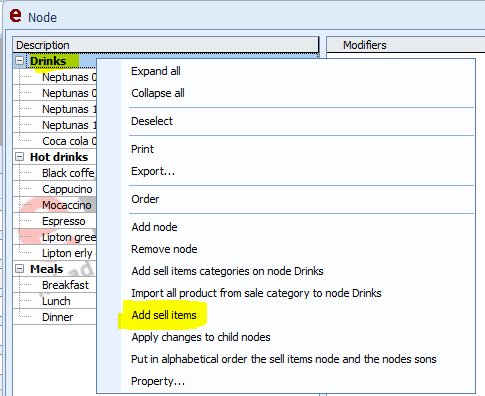
Task: Select Deselect in the context menu
Action: coord(152,121)
